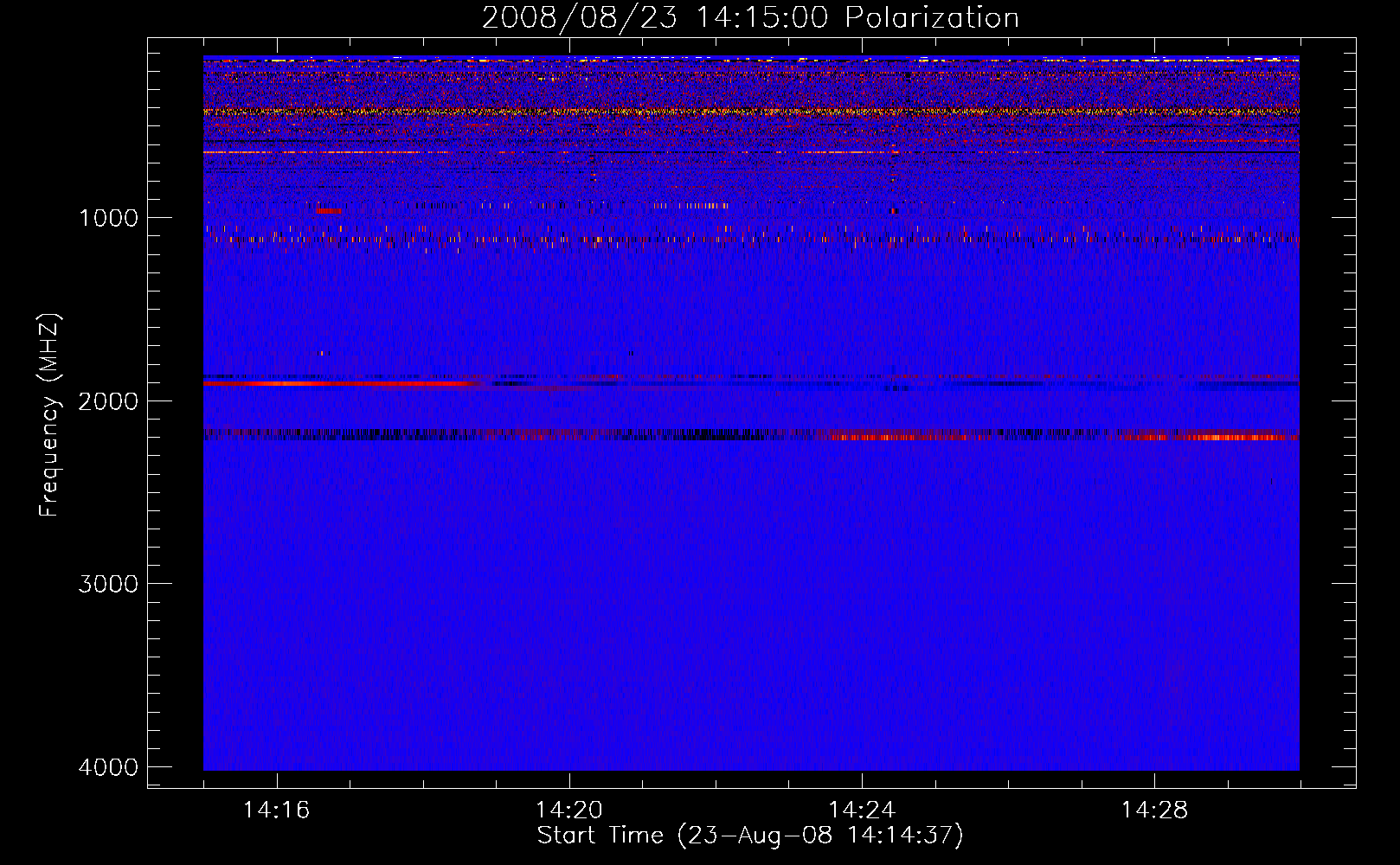Click the 1000 frequency tick label
Image resolution: width=1400 pixels, height=865 pixels.
[108, 217]
